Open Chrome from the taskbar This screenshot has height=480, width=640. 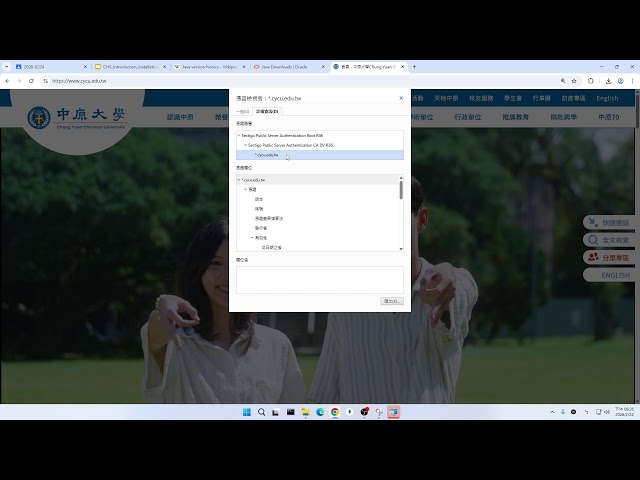(335, 412)
